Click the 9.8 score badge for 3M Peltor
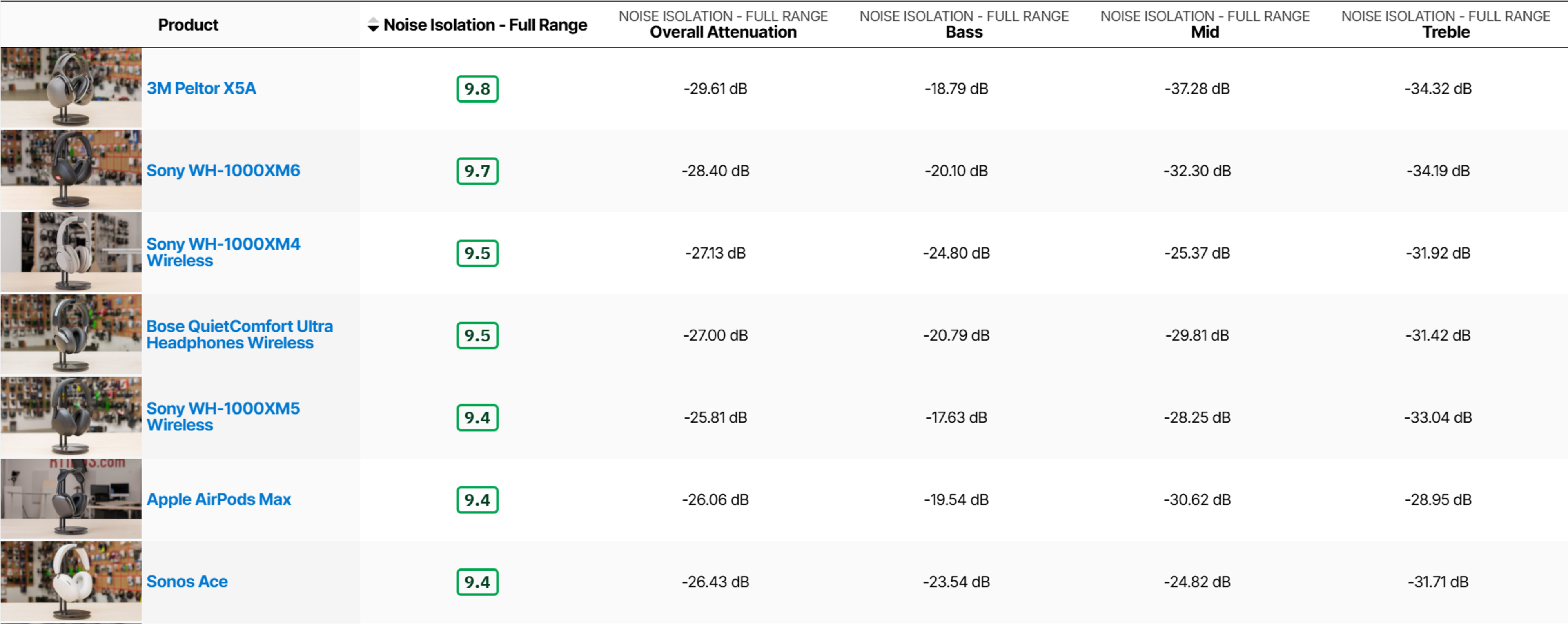Viewport: 1568px width, 624px height. click(x=477, y=89)
